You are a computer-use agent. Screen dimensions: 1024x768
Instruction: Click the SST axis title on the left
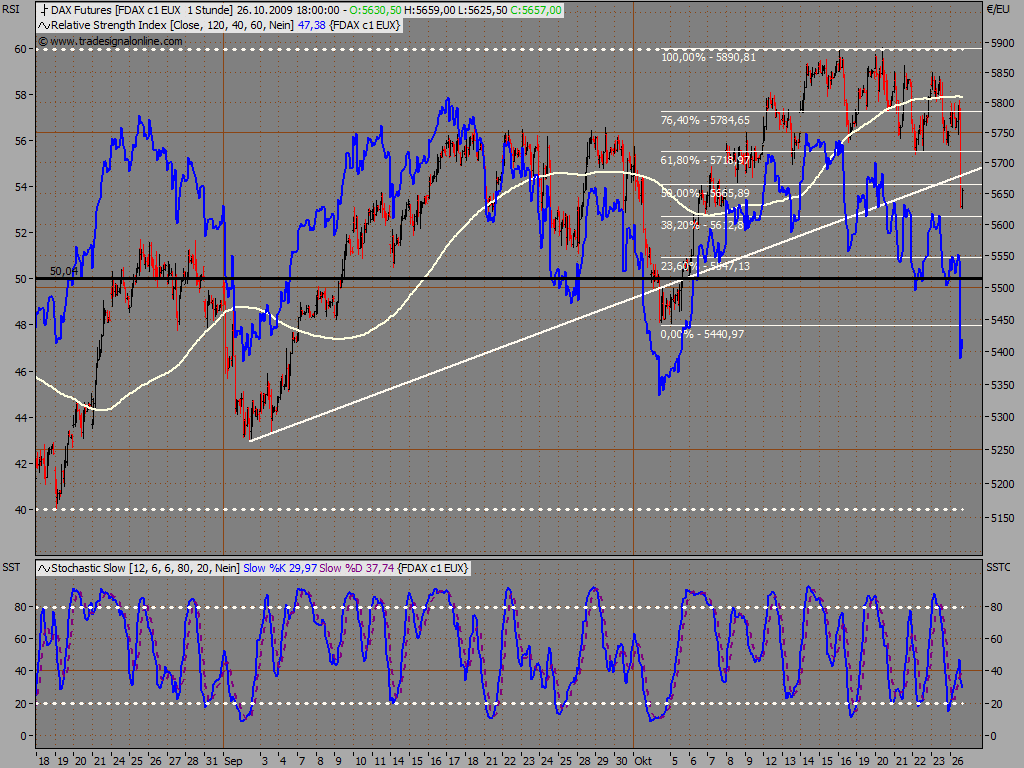point(11,568)
